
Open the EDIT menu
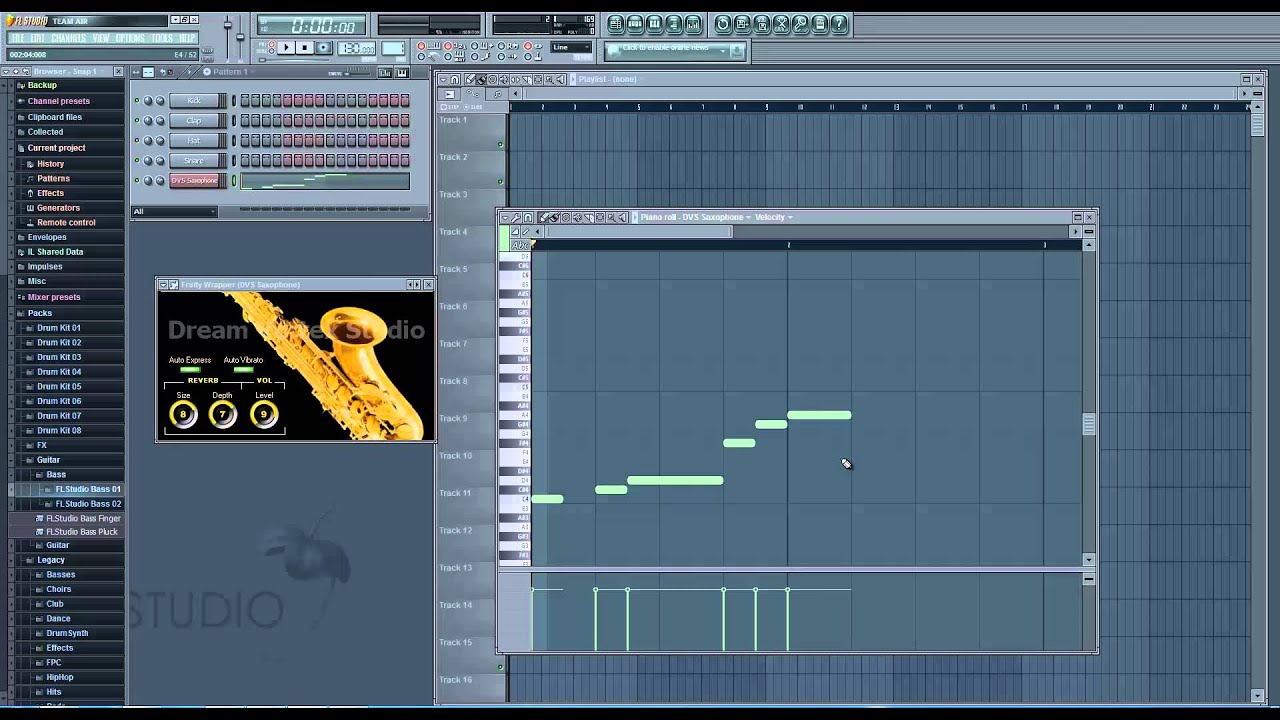37,38
